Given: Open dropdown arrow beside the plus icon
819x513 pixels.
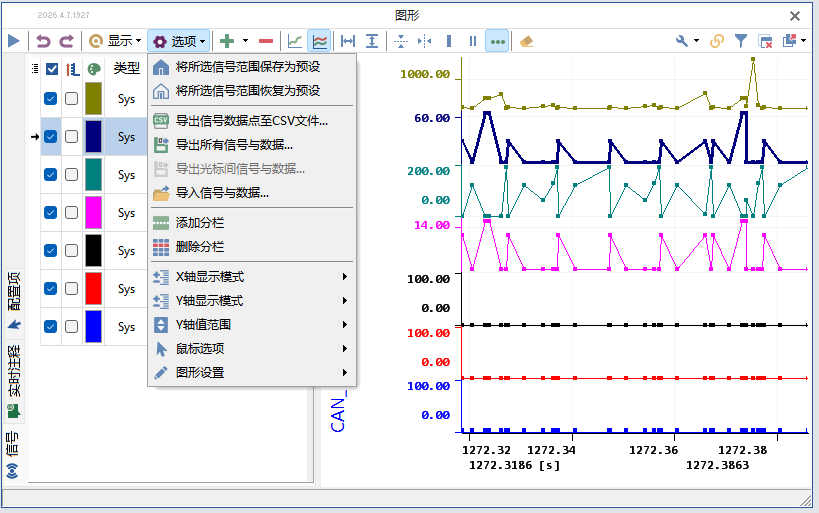Looking at the screenshot, I should pyautogui.click(x=245, y=41).
